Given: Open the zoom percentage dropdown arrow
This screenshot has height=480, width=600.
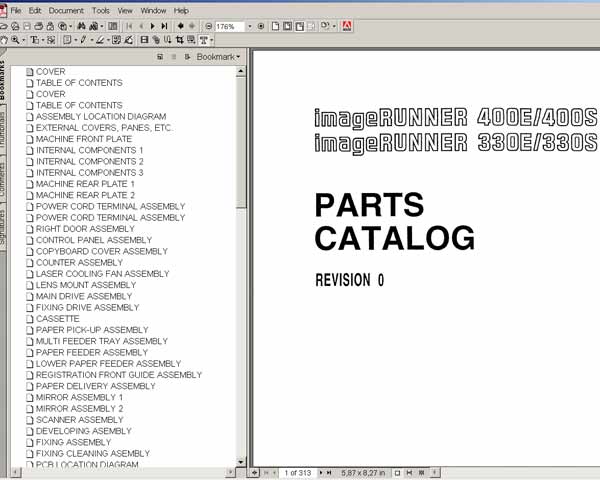Looking at the screenshot, I should [250, 26].
